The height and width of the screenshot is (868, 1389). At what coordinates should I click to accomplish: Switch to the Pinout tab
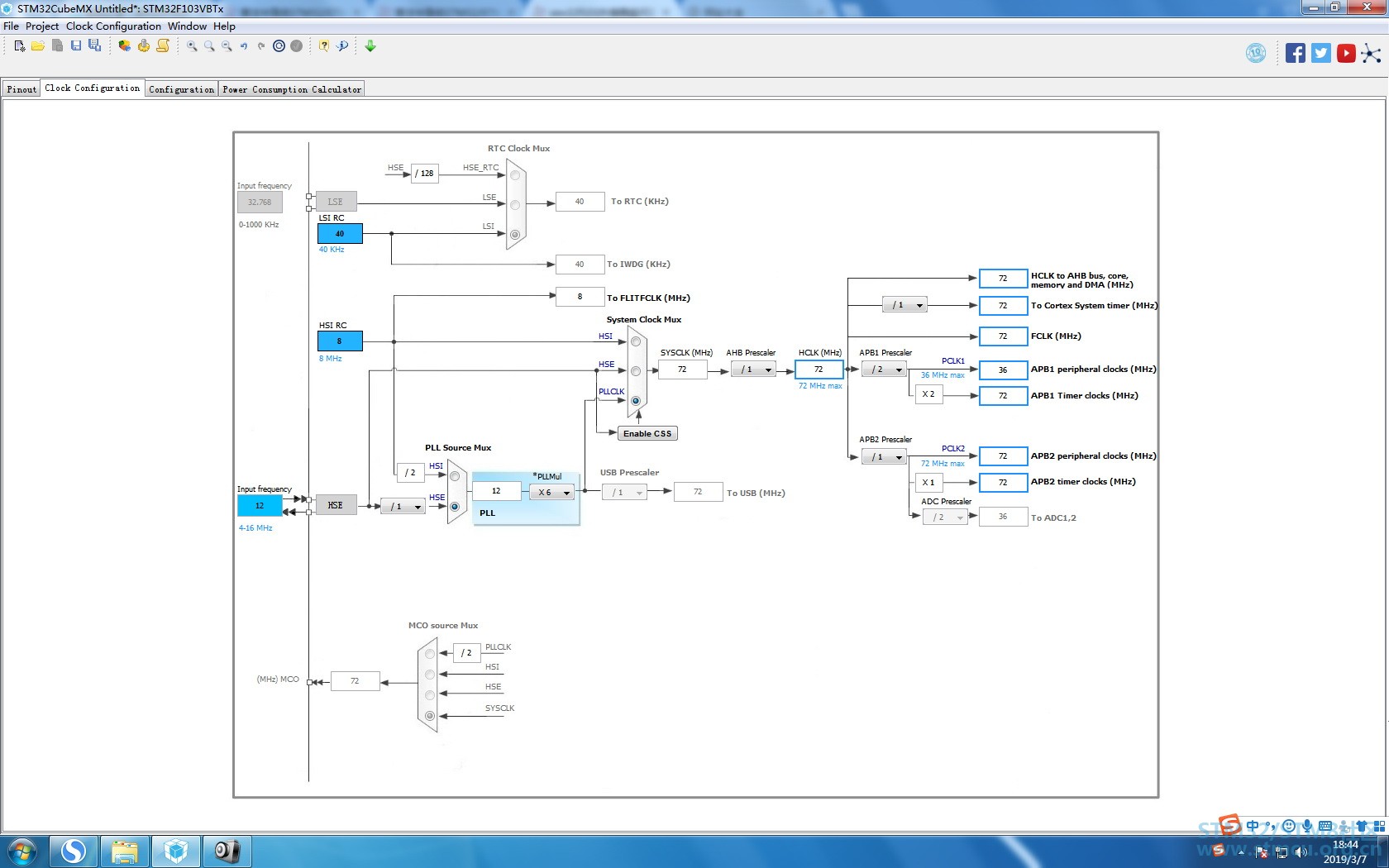pyautogui.click(x=21, y=89)
